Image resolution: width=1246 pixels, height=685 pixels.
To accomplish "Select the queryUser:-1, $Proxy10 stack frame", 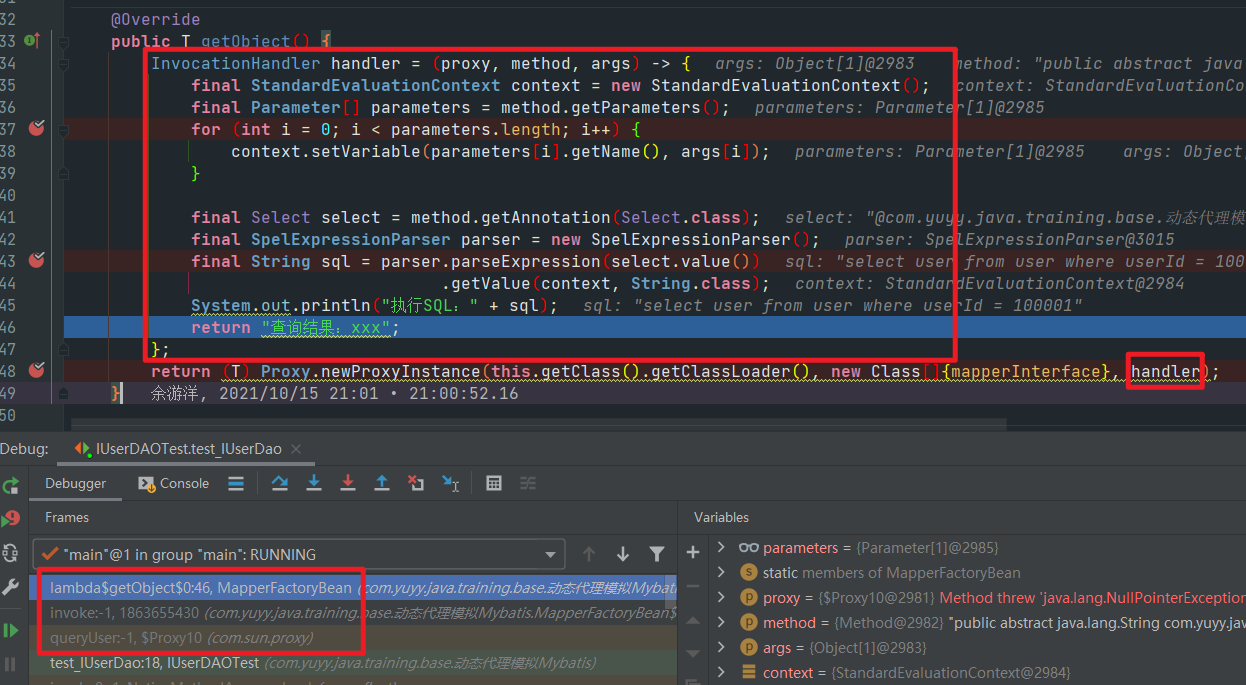I will point(354,638).
